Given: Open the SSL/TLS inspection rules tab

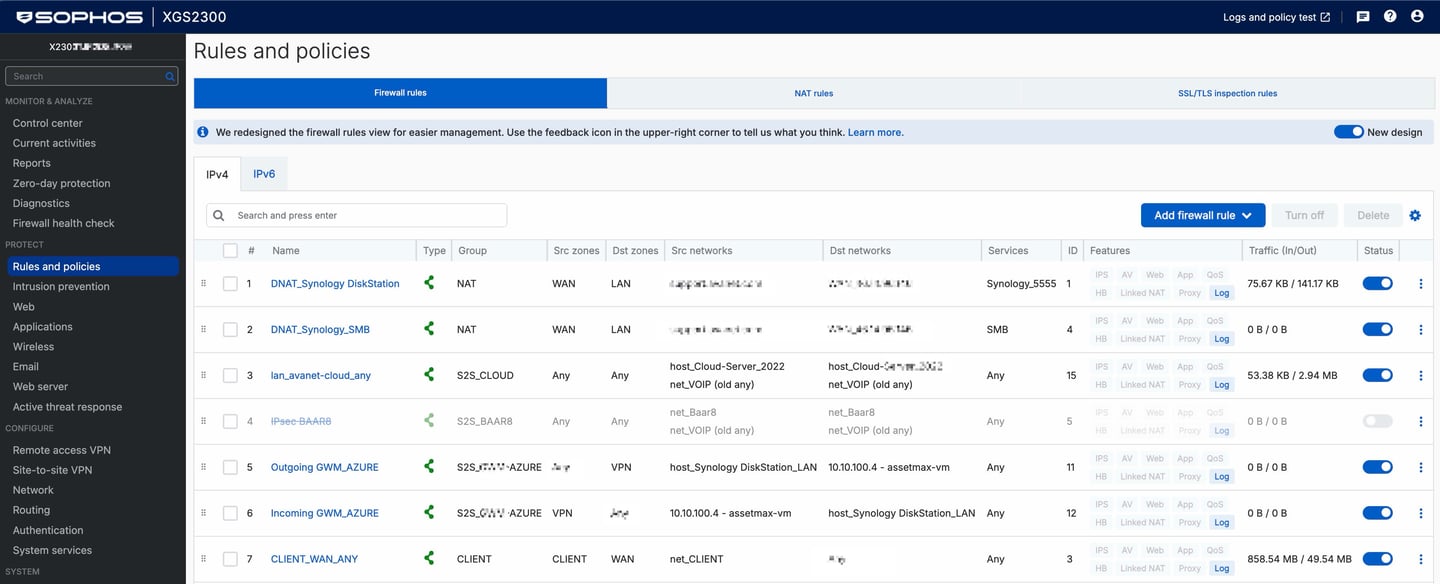Looking at the screenshot, I should (1227, 93).
